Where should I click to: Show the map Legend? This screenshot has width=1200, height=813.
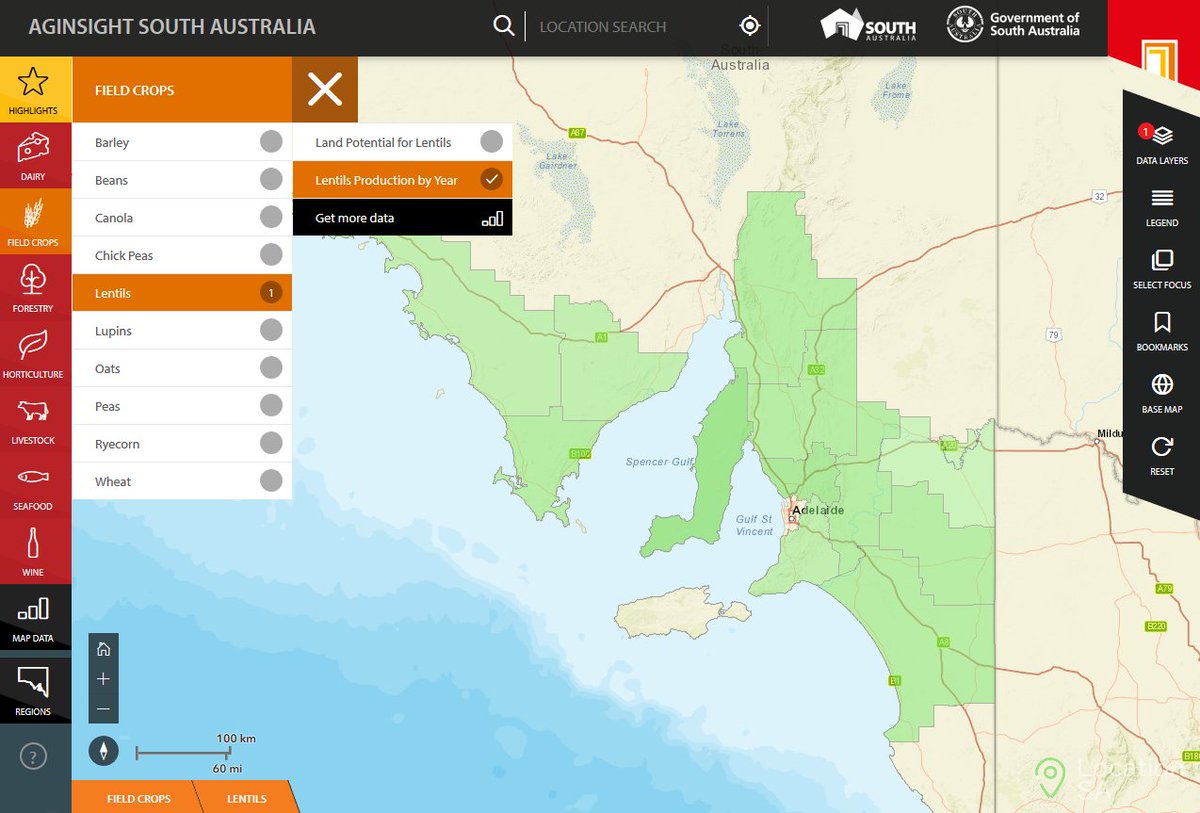click(1162, 207)
